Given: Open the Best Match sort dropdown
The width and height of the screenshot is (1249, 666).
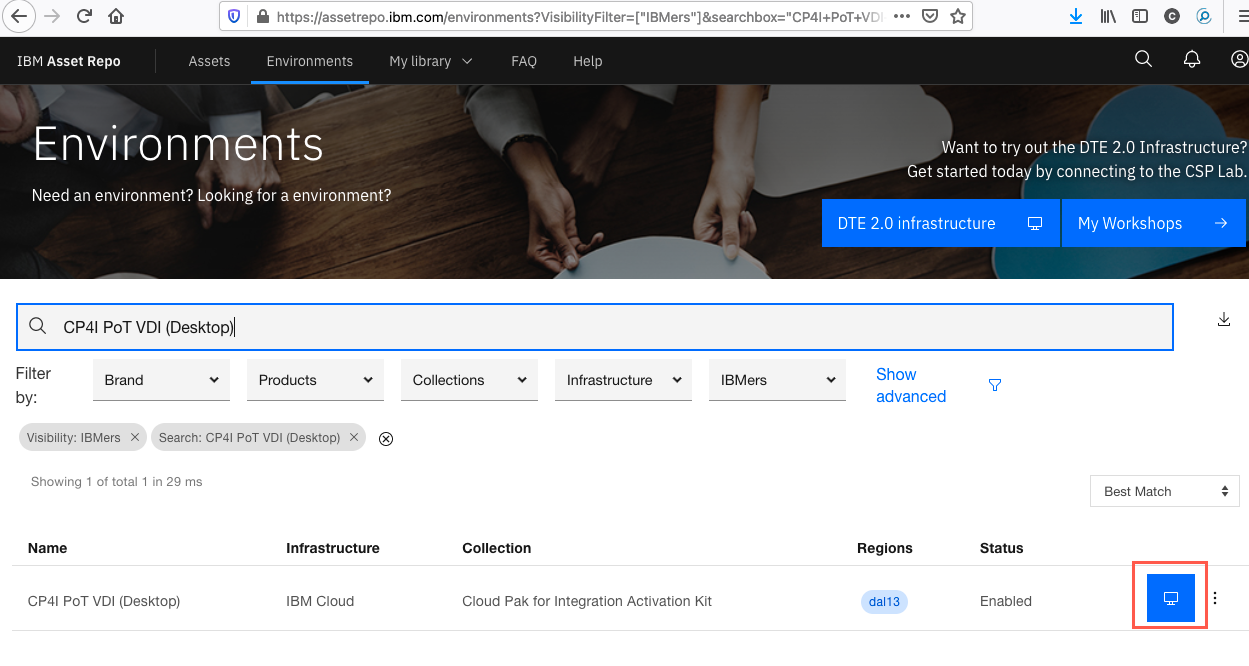Looking at the screenshot, I should (1165, 491).
